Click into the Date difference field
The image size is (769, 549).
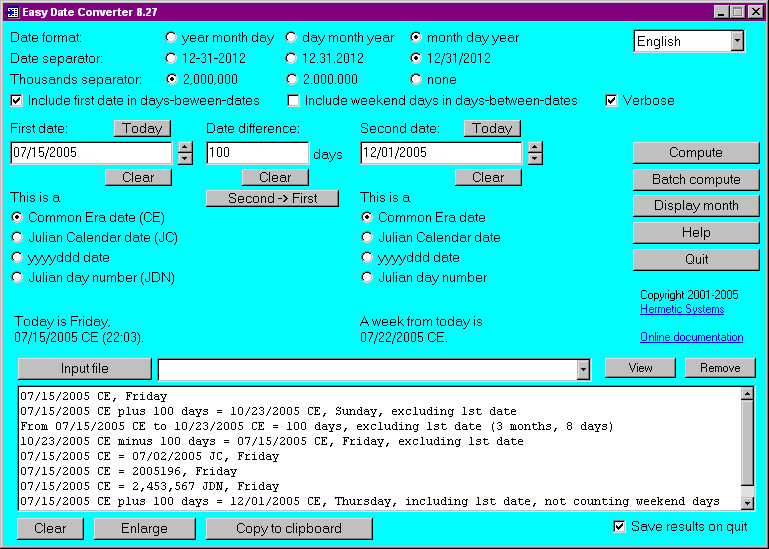[258, 153]
